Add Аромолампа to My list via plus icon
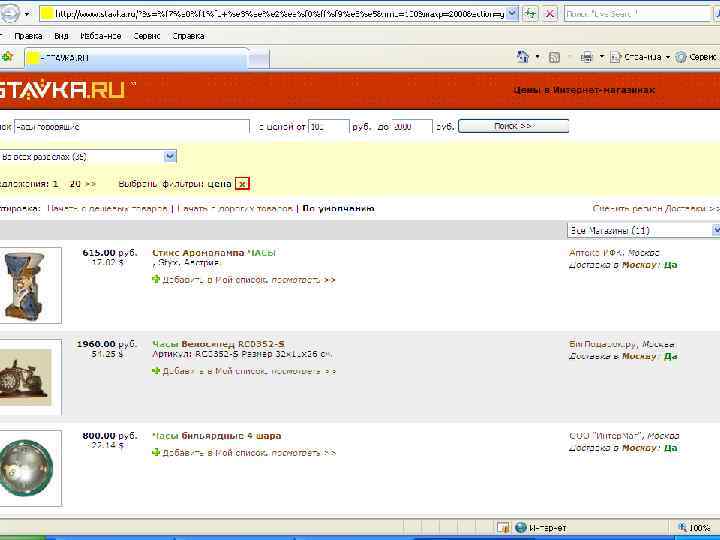Viewport: 720px width, 540px height. tap(156, 279)
